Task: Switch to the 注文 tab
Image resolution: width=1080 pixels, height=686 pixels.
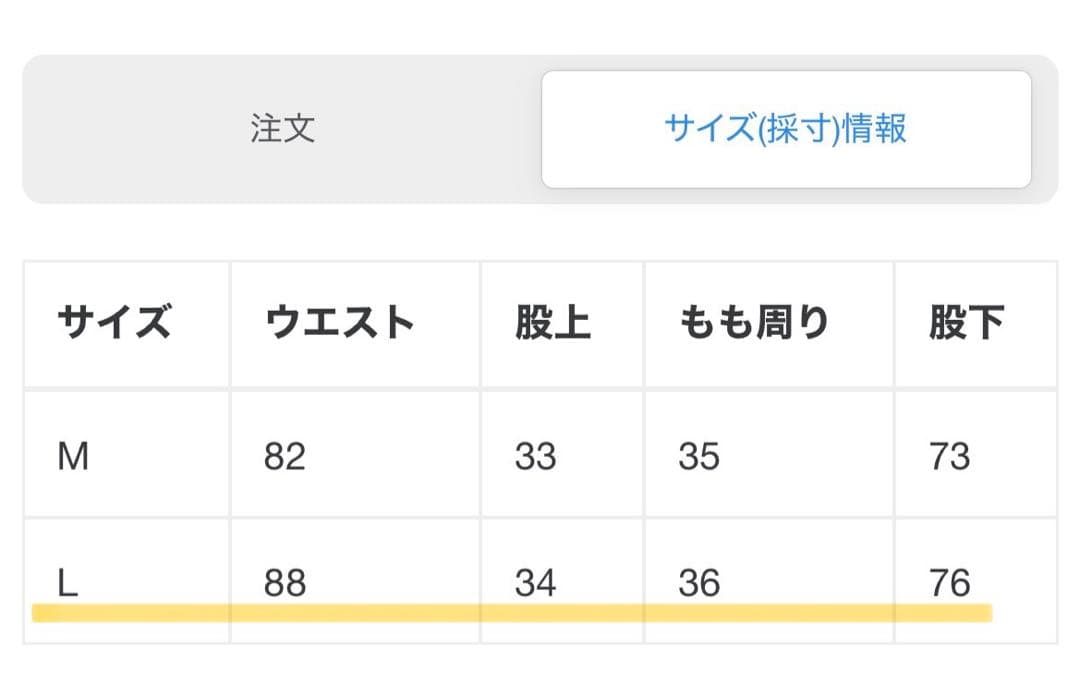Action: coord(283,129)
